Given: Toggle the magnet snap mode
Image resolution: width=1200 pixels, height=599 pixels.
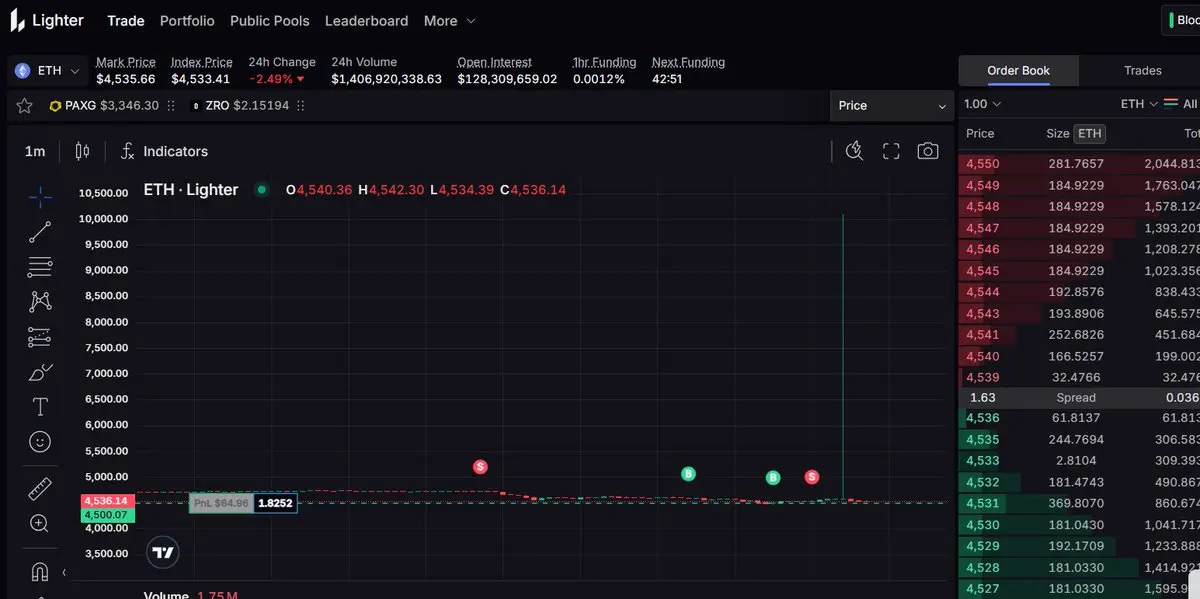Looking at the screenshot, I should [40, 572].
